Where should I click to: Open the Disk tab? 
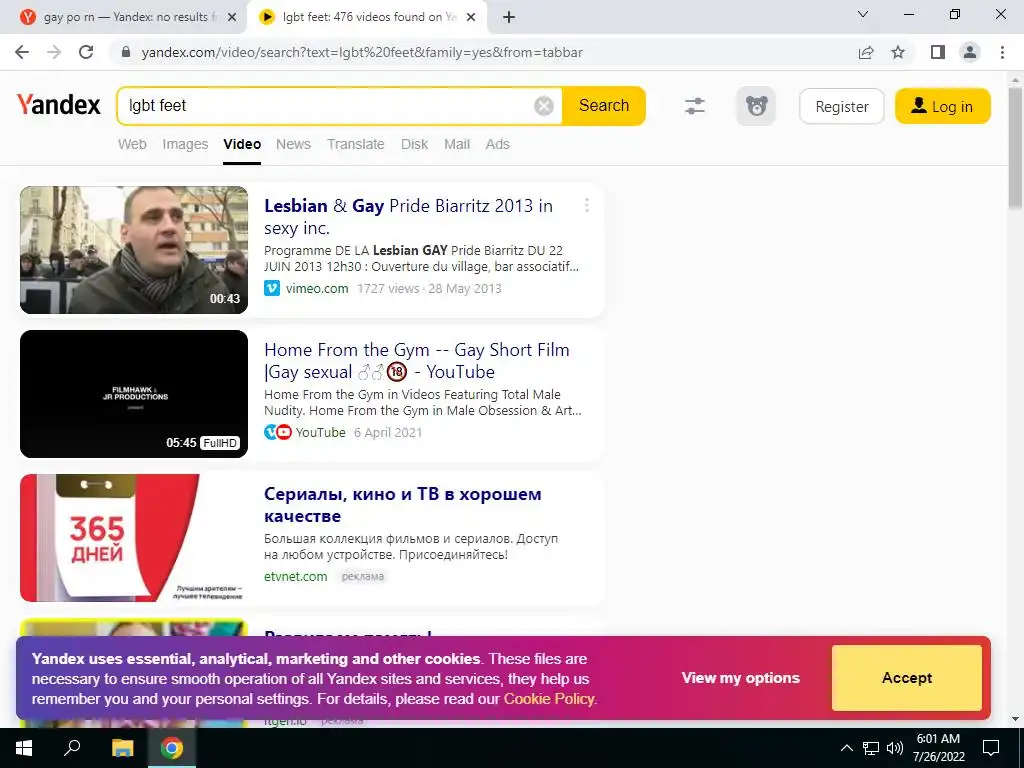(x=415, y=144)
